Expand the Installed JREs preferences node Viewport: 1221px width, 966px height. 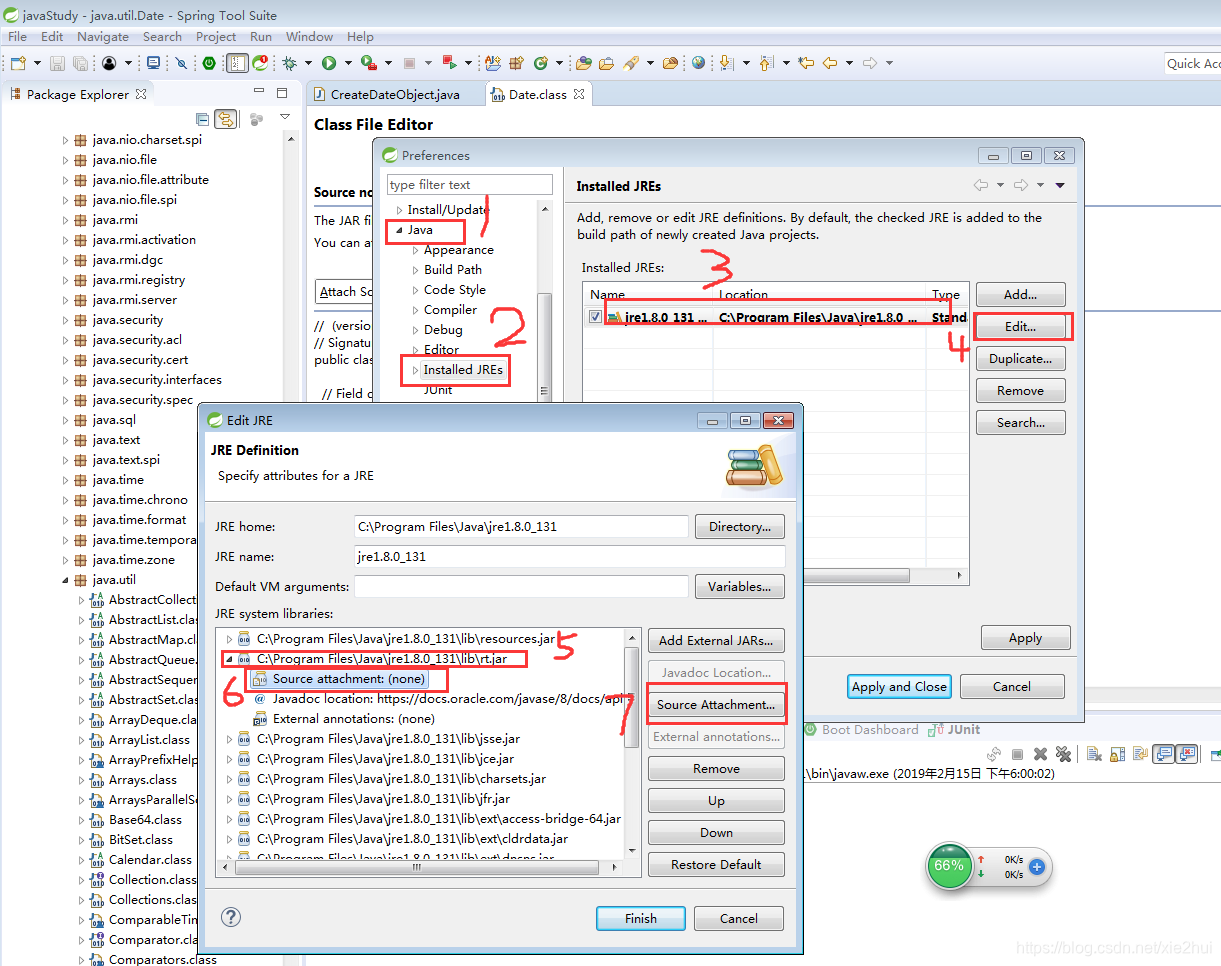[416, 370]
